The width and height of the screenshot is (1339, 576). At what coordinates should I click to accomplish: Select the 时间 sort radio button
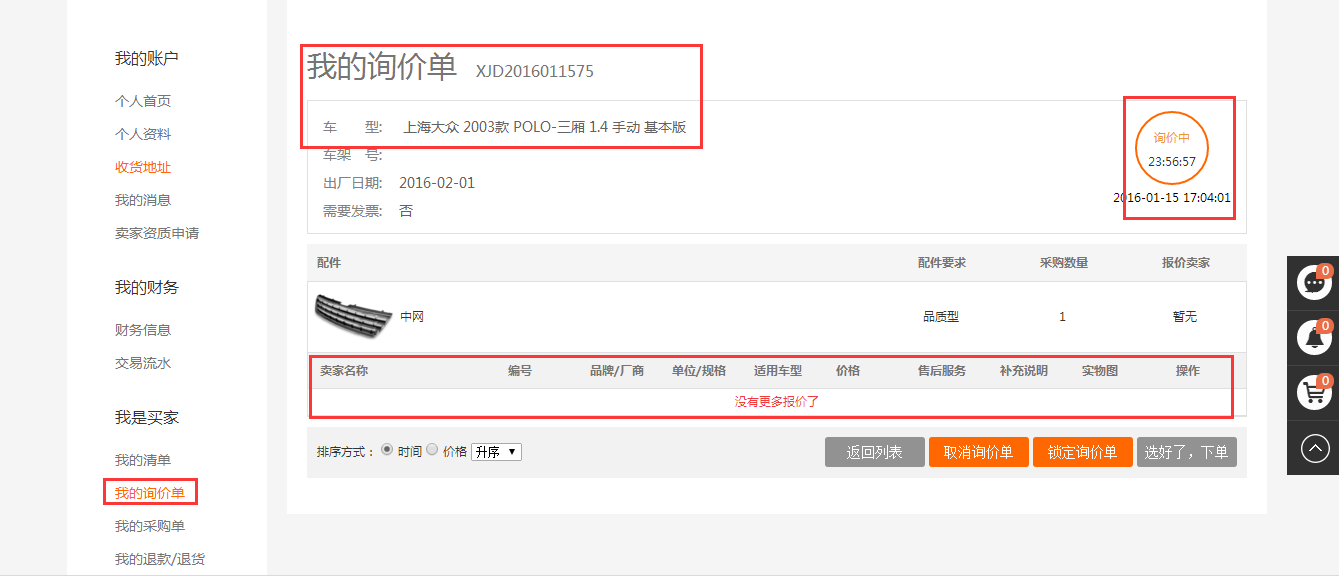point(387,451)
